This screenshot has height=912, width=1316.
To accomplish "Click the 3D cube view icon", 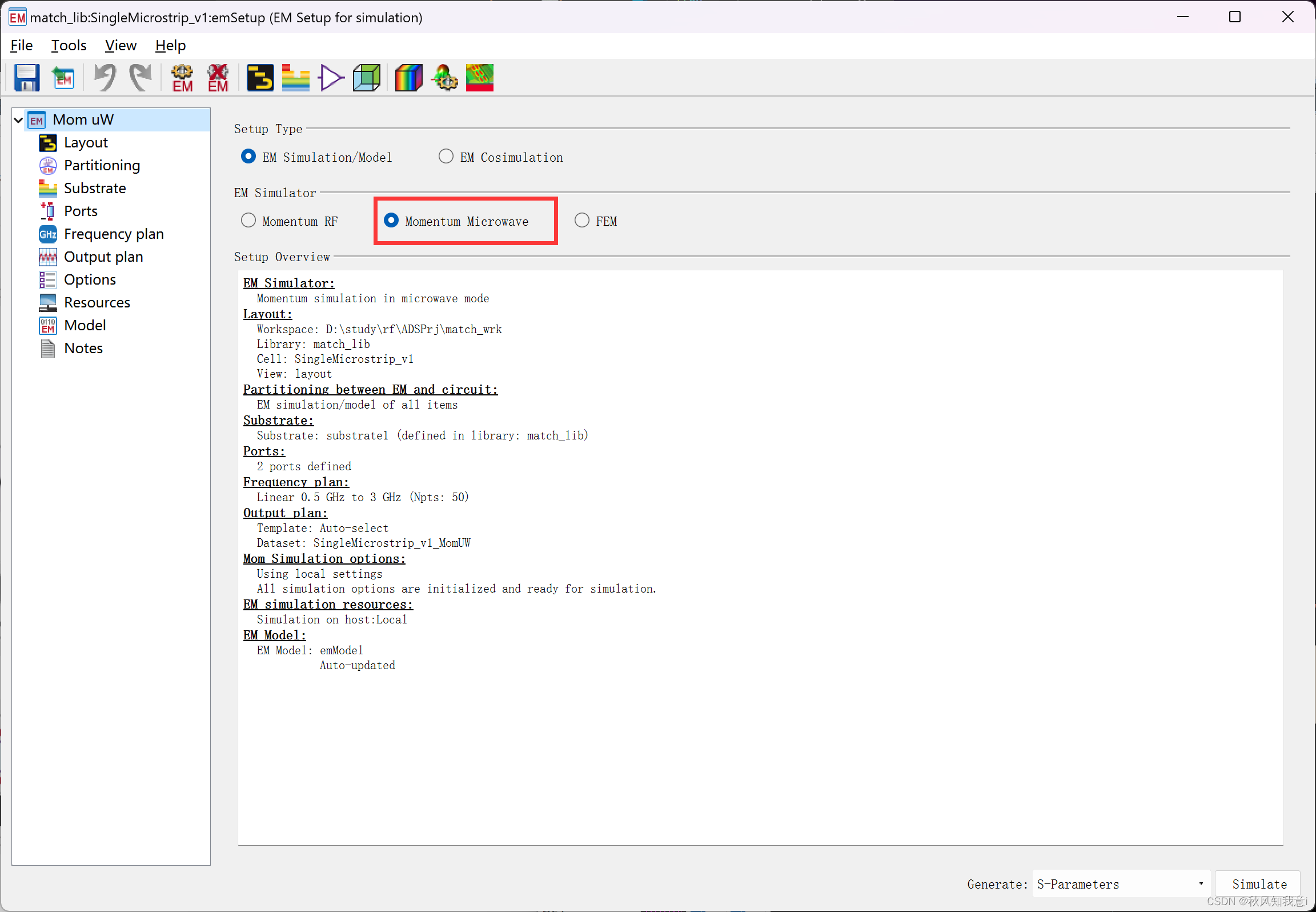I will 366,78.
